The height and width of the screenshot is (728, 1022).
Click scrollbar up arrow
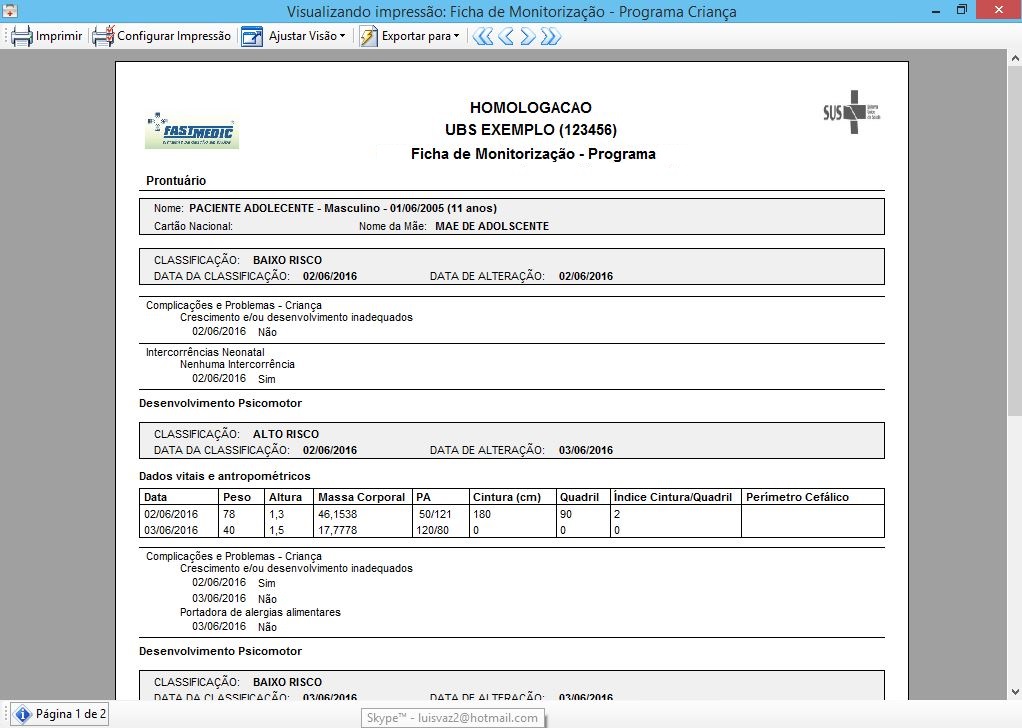(1015, 58)
